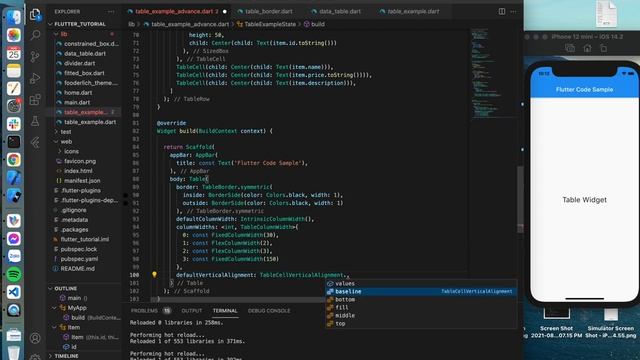The height and width of the screenshot is (360, 640).
Task: Click the editor minimap
Action: click(492, 73)
